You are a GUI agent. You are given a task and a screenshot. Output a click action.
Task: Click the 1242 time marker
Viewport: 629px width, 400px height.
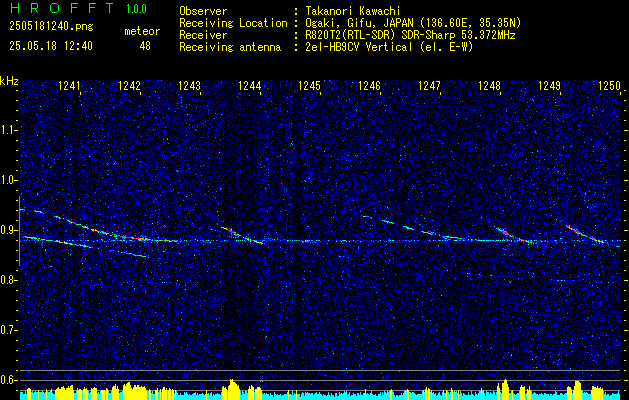[129, 85]
